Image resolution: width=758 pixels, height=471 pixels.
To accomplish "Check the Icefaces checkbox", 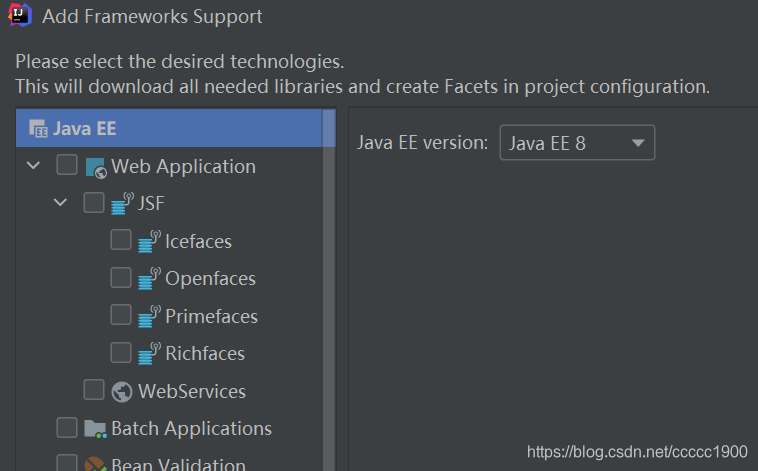I will 121,239.
